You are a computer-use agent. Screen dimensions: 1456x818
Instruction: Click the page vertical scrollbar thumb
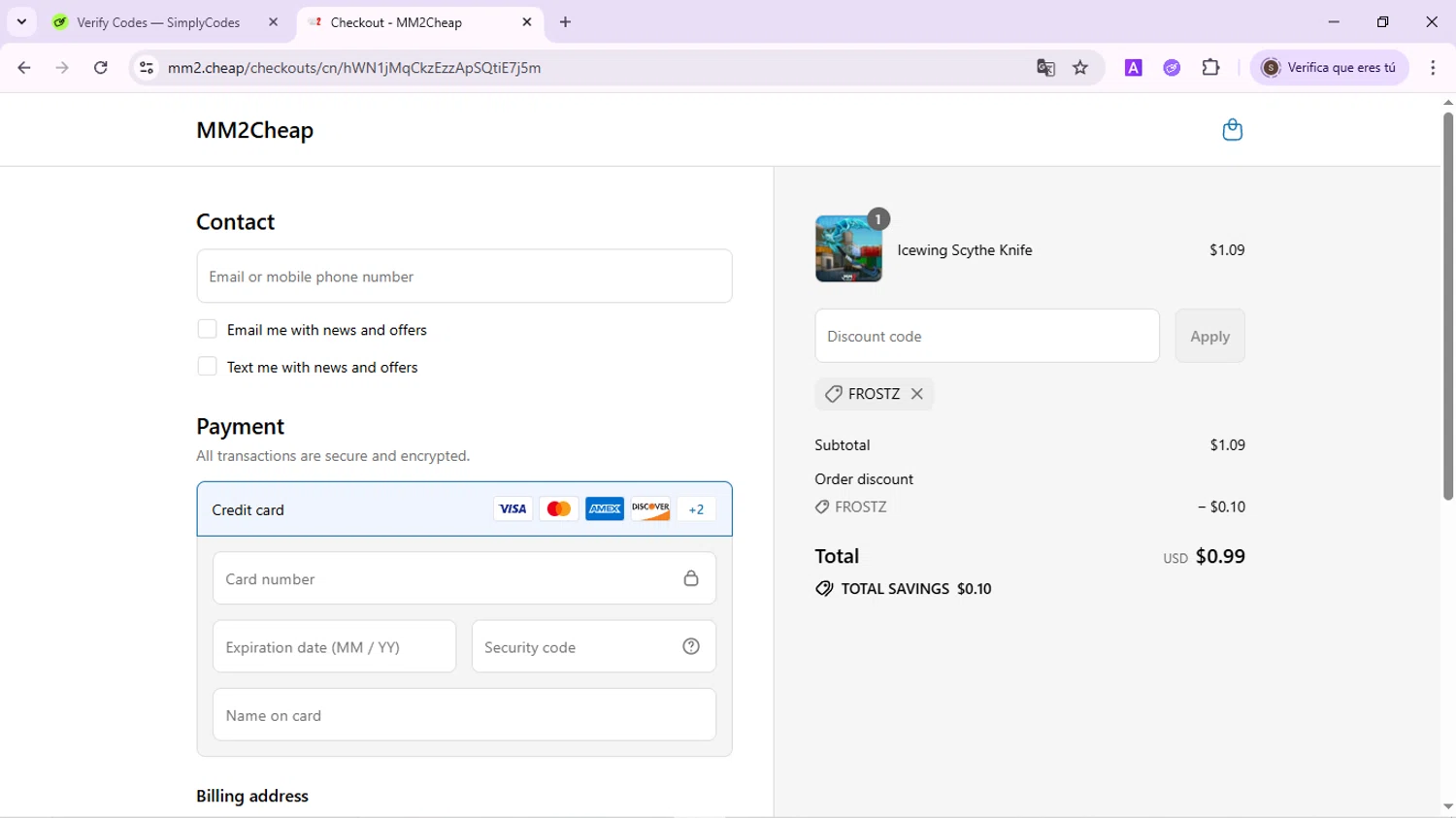click(1448, 306)
